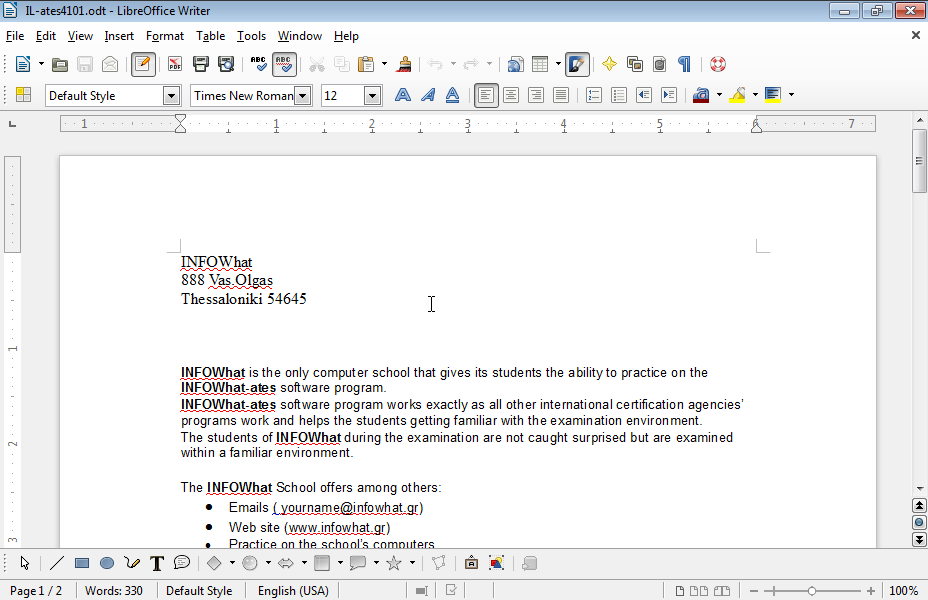Click the New document icon
928x600 pixels.
(x=22, y=64)
